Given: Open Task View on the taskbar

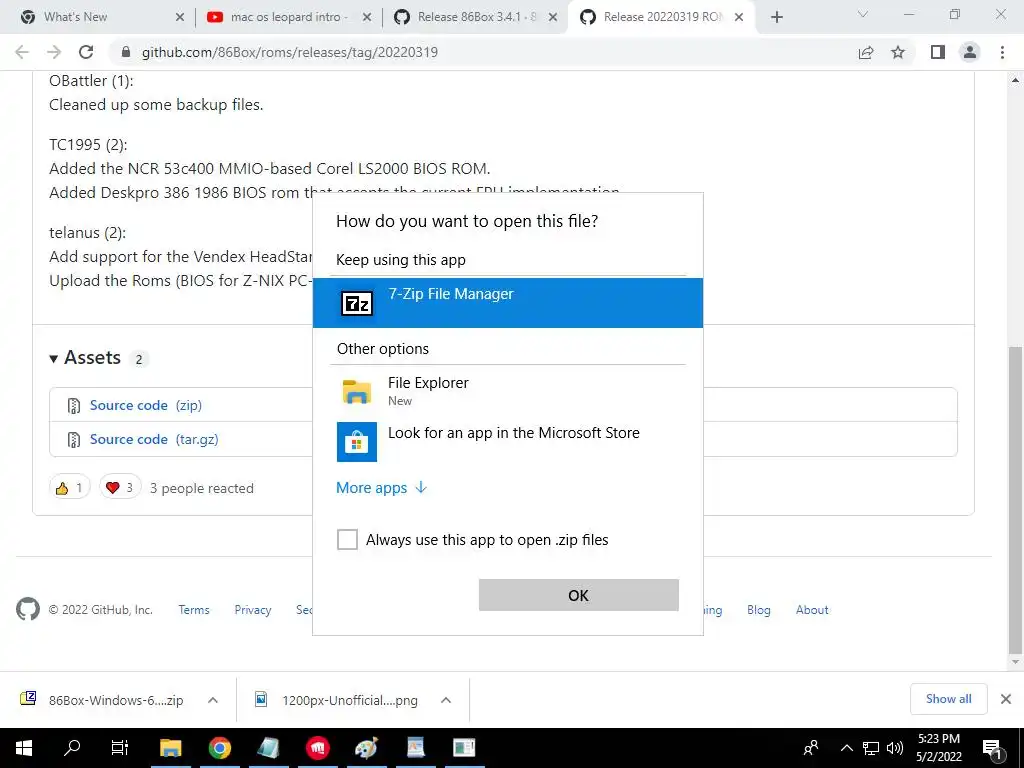Looking at the screenshot, I should (120, 748).
